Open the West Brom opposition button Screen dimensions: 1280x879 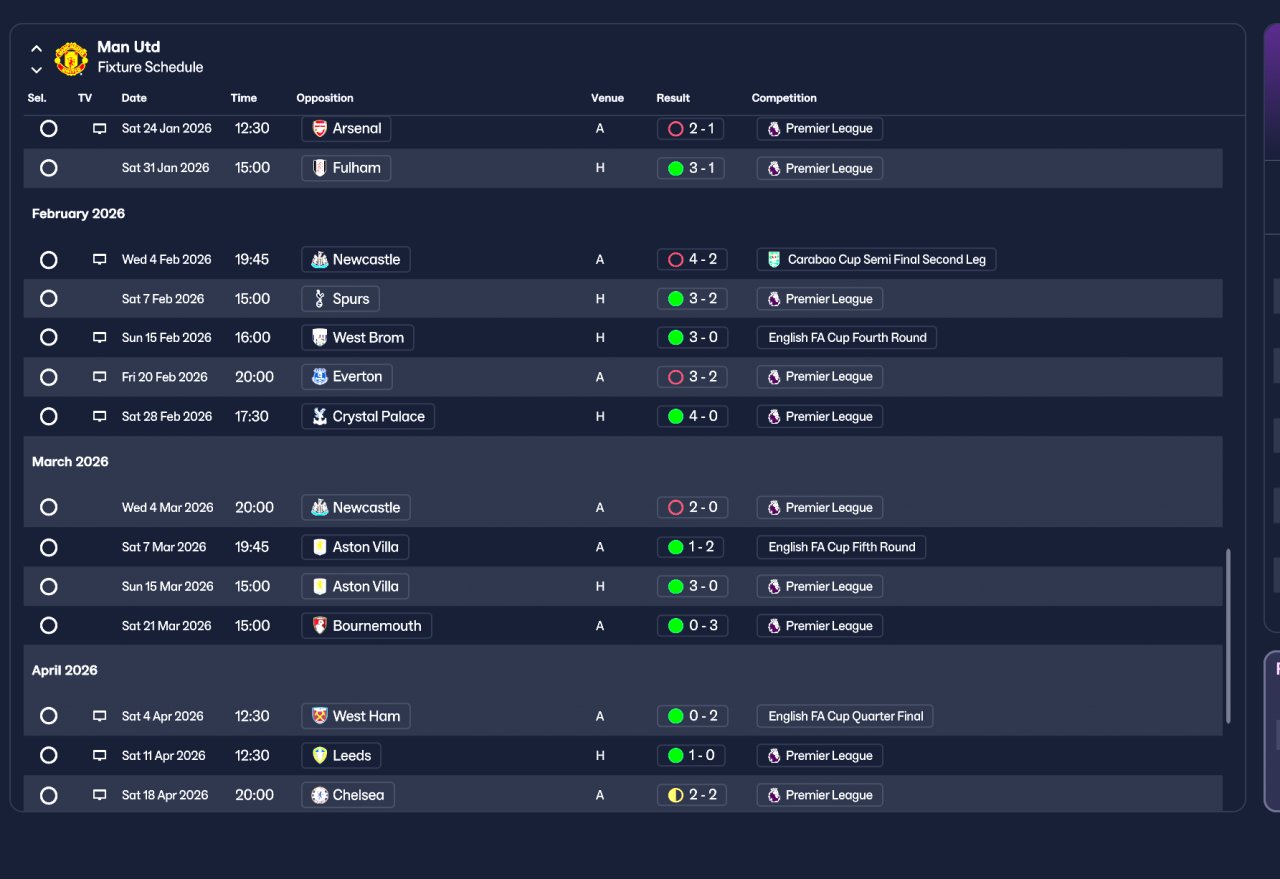357,338
